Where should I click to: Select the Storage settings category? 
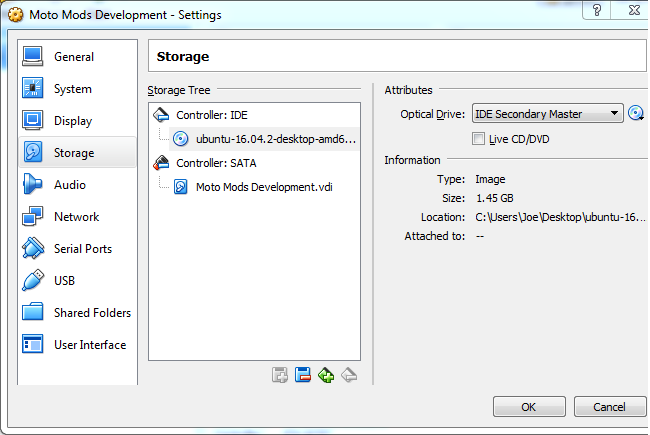click(x=78, y=153)
